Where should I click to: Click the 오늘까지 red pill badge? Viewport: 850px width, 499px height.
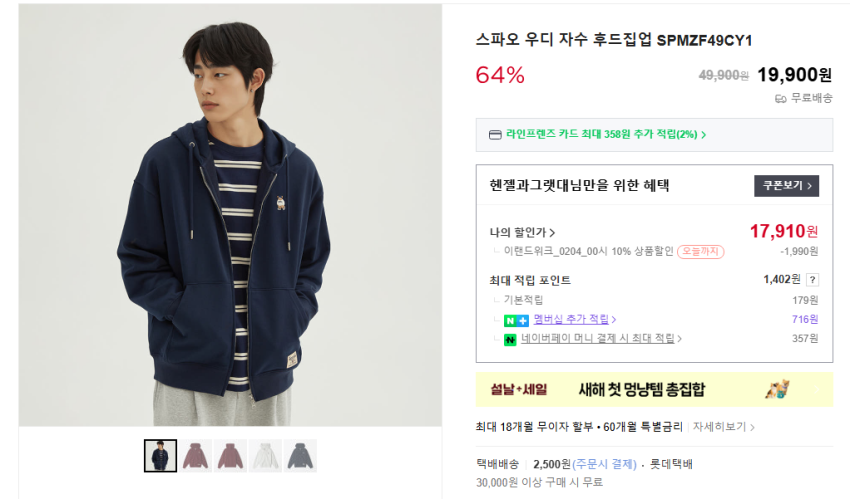click(700, 252)
